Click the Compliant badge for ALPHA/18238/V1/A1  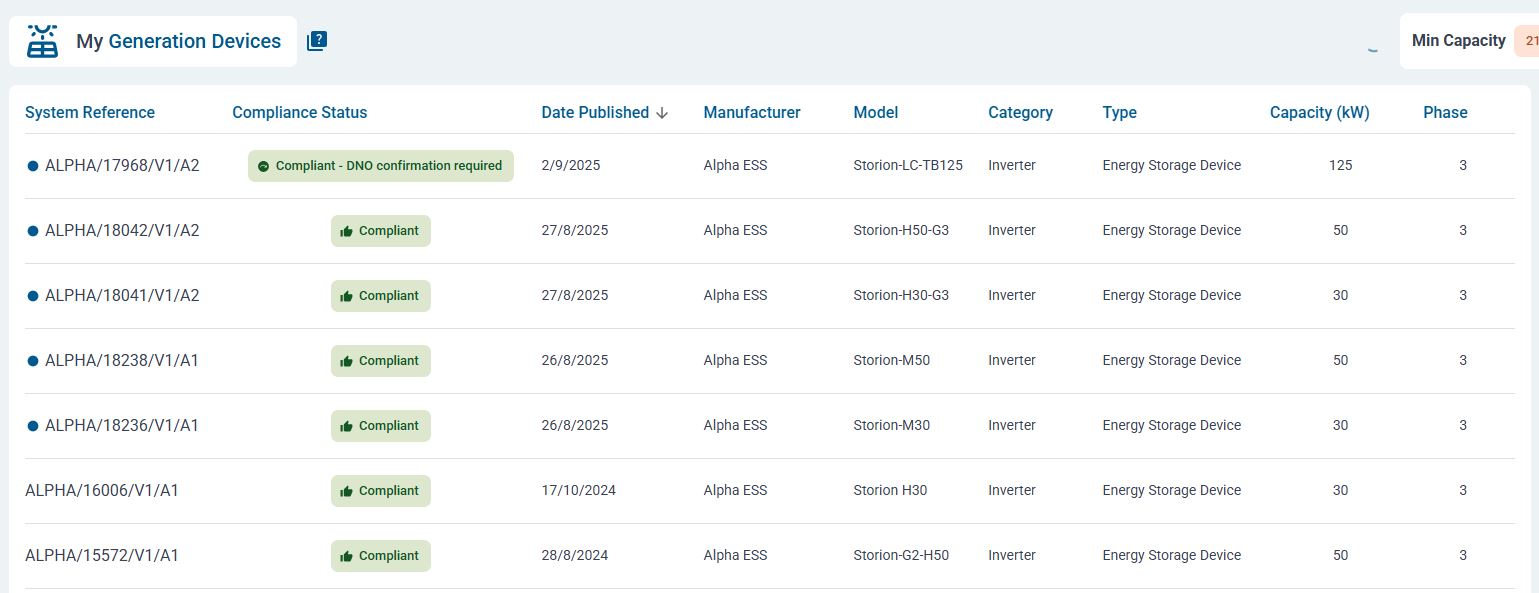381,361
